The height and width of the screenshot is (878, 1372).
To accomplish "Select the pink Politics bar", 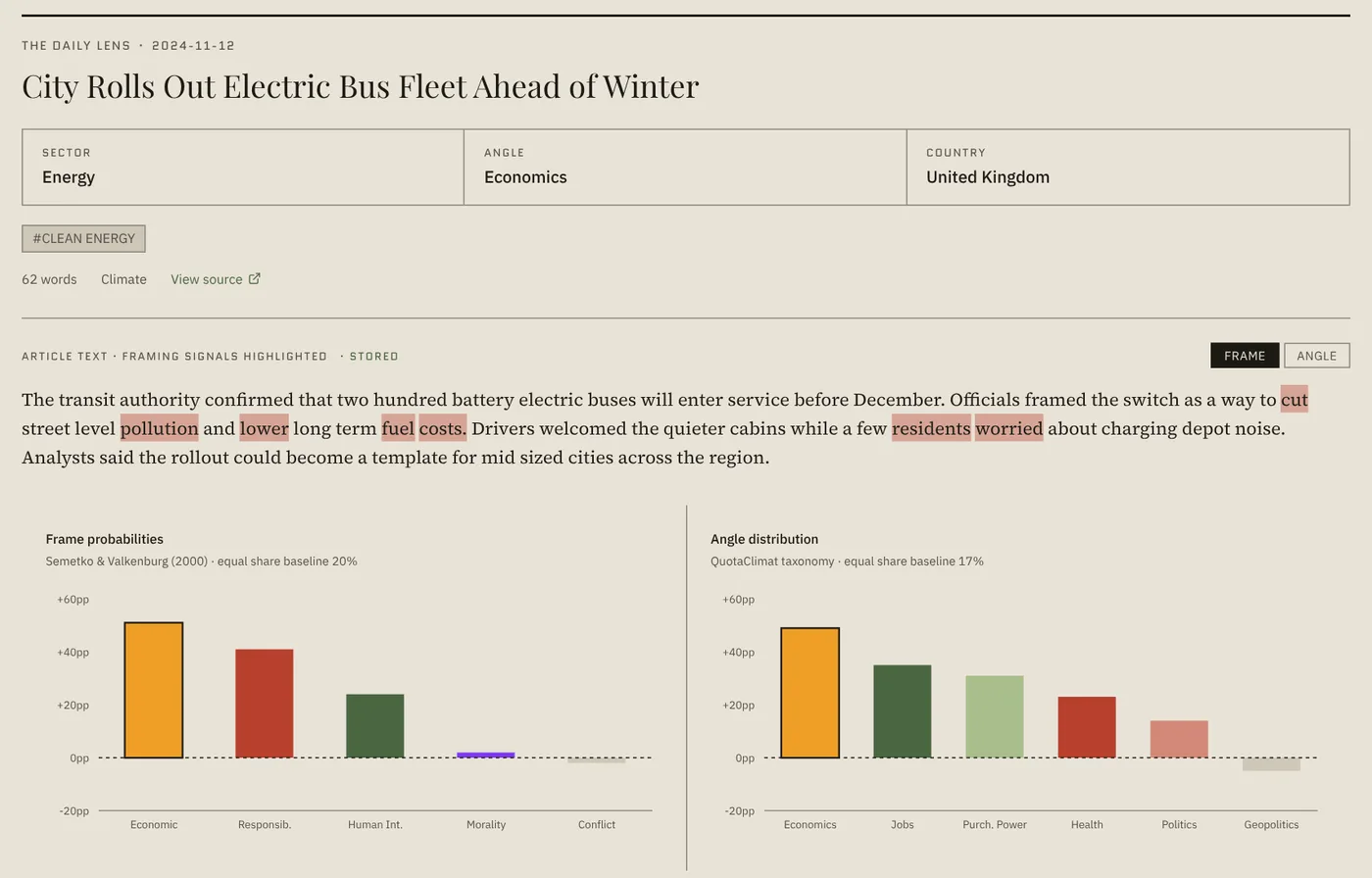I will [1179, 739].
